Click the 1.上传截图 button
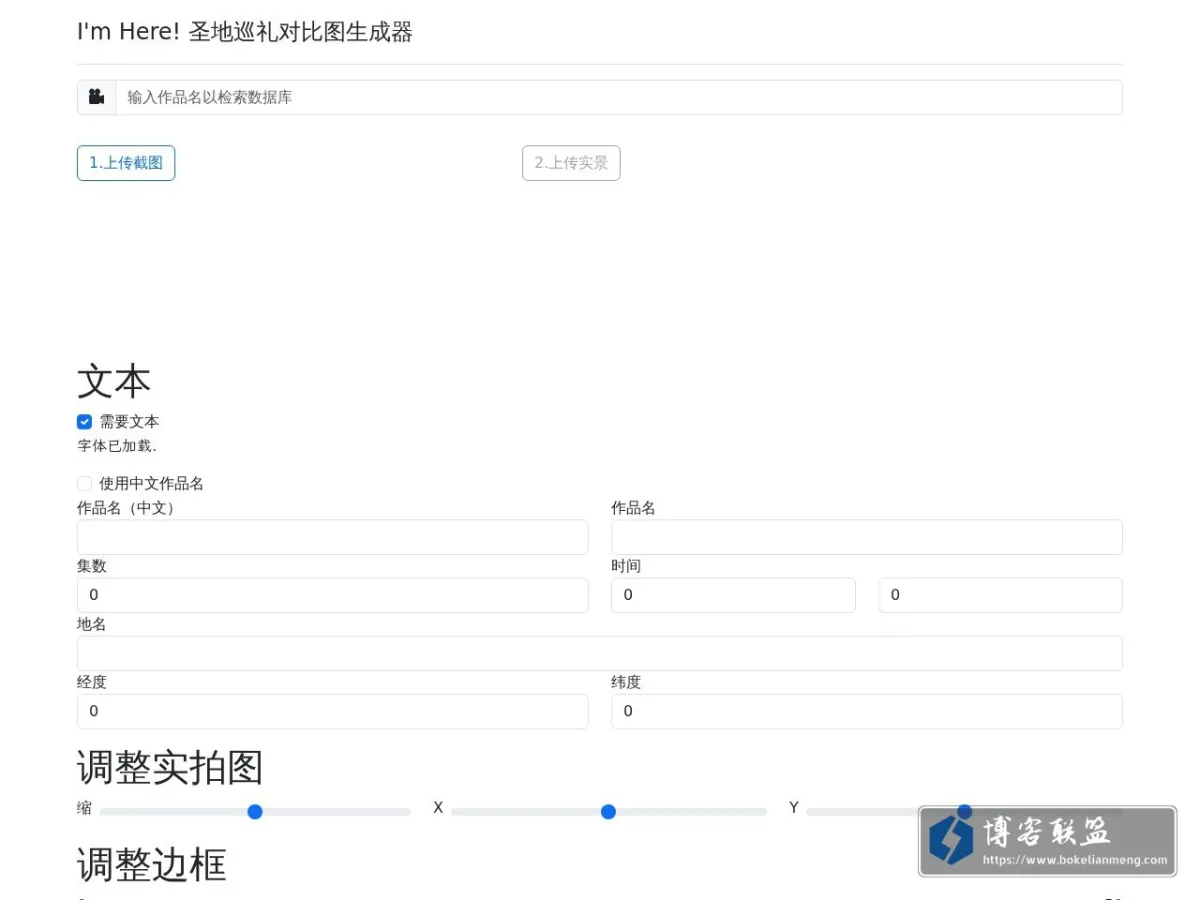Image resolution: width=1200 pixels, height=900 pixels. tap(126, 163)
